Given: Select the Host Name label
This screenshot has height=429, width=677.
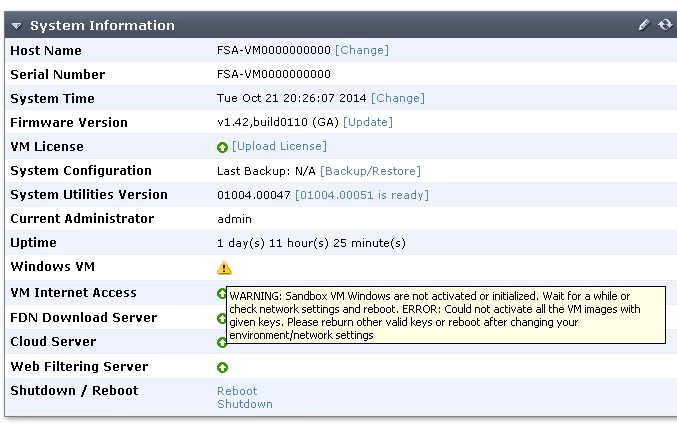Looking at the screenshot, I should tap(46, 50).
